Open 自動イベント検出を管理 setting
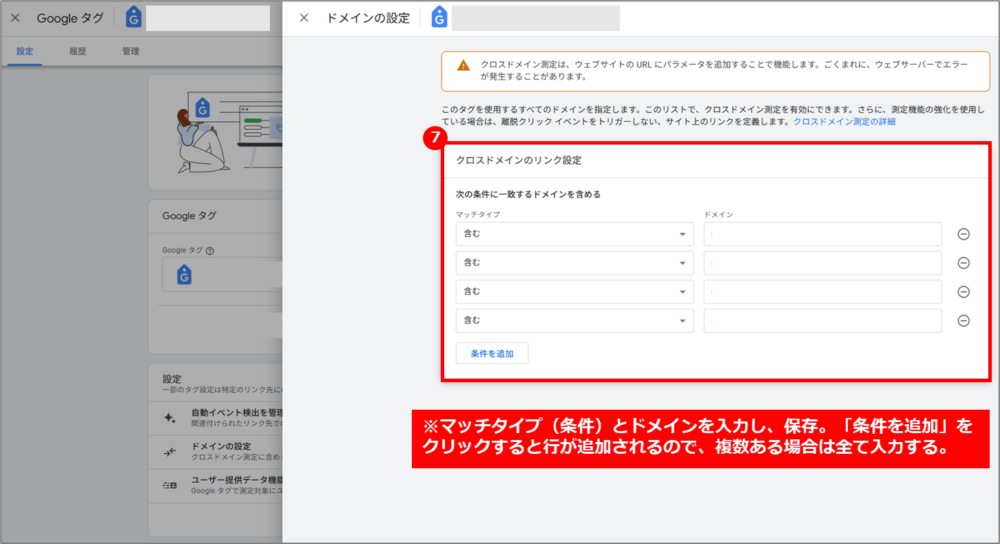 tap(216, 418)
